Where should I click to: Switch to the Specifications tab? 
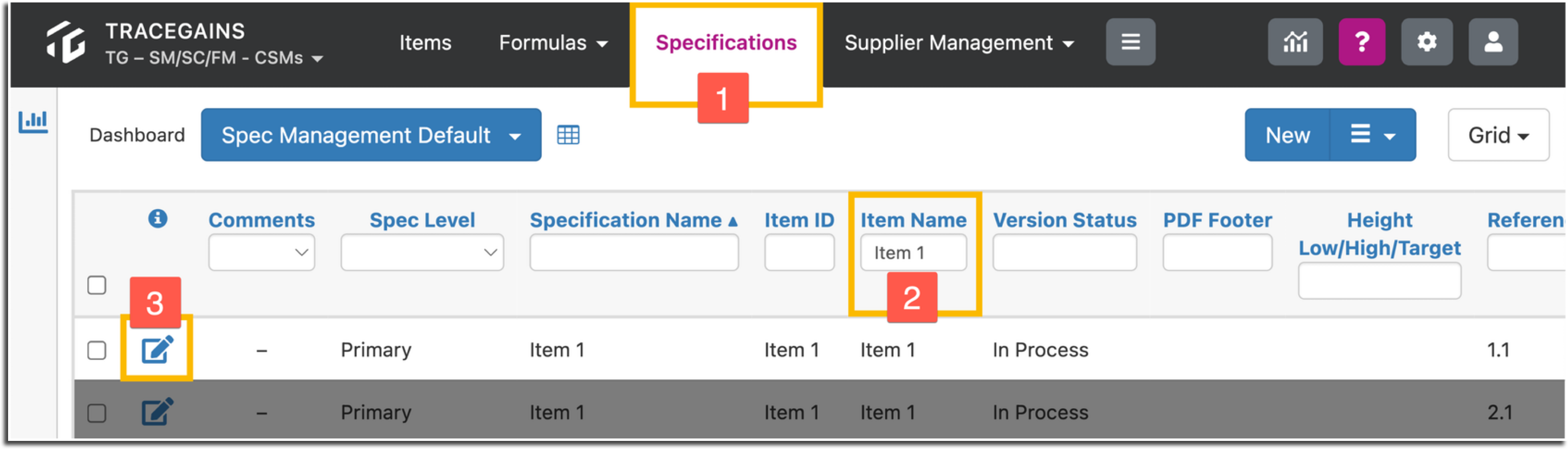coord(726,43)
